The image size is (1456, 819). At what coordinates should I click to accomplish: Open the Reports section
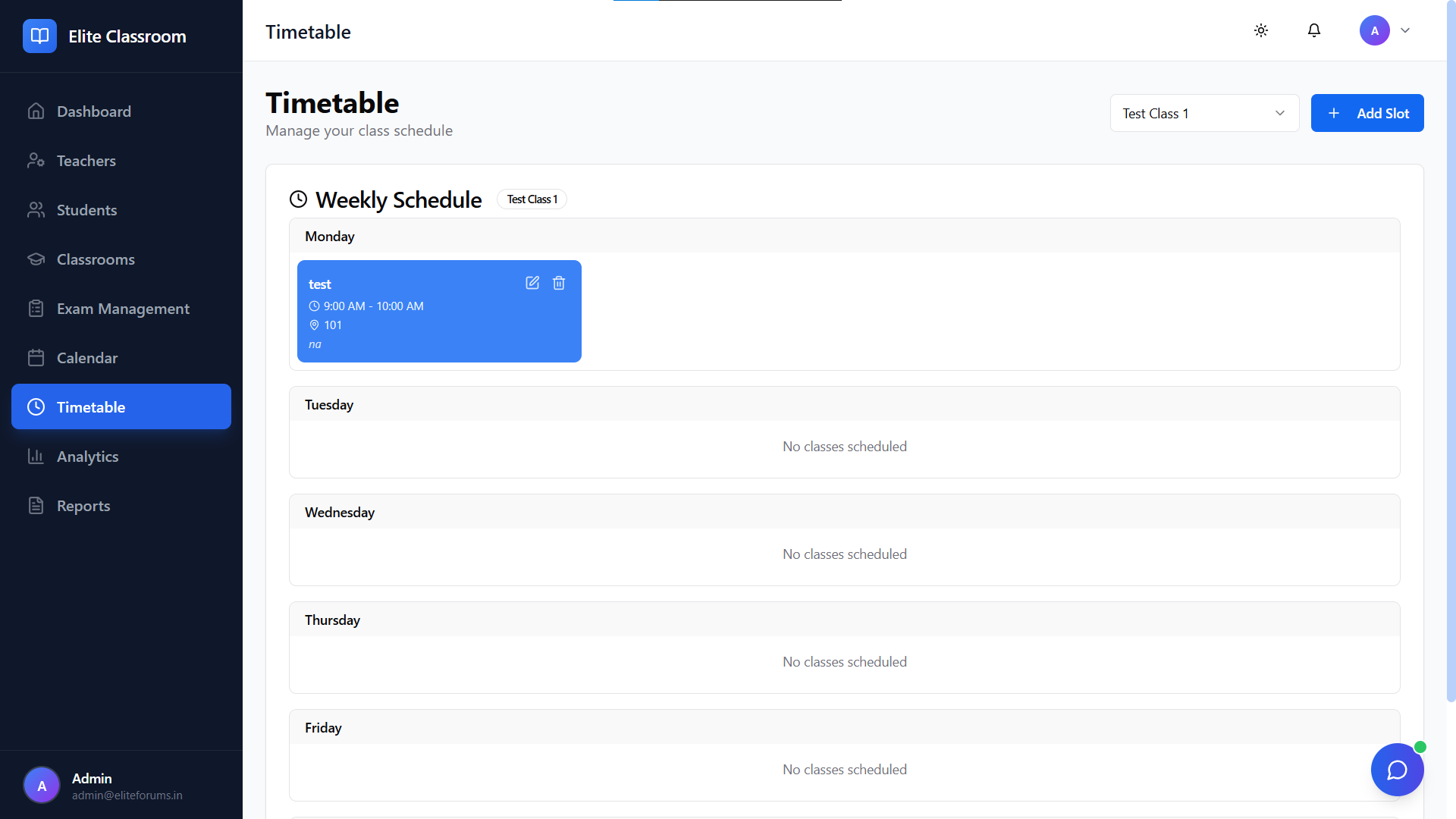pos(83,506)
